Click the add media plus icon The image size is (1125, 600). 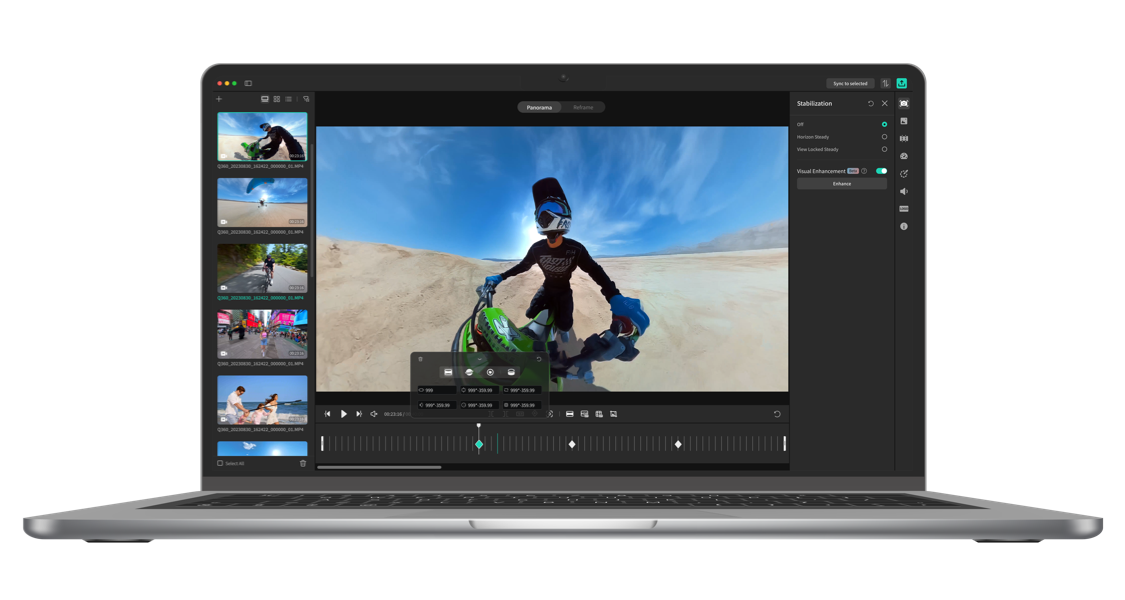click(x=220, y=99)
